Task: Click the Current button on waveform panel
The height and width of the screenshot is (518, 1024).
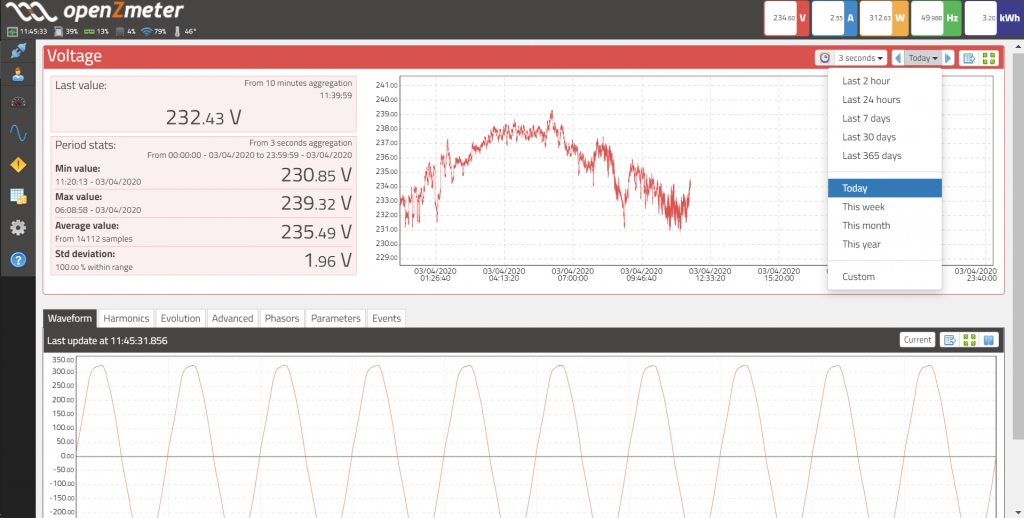Action: click(x=918, y=340)
